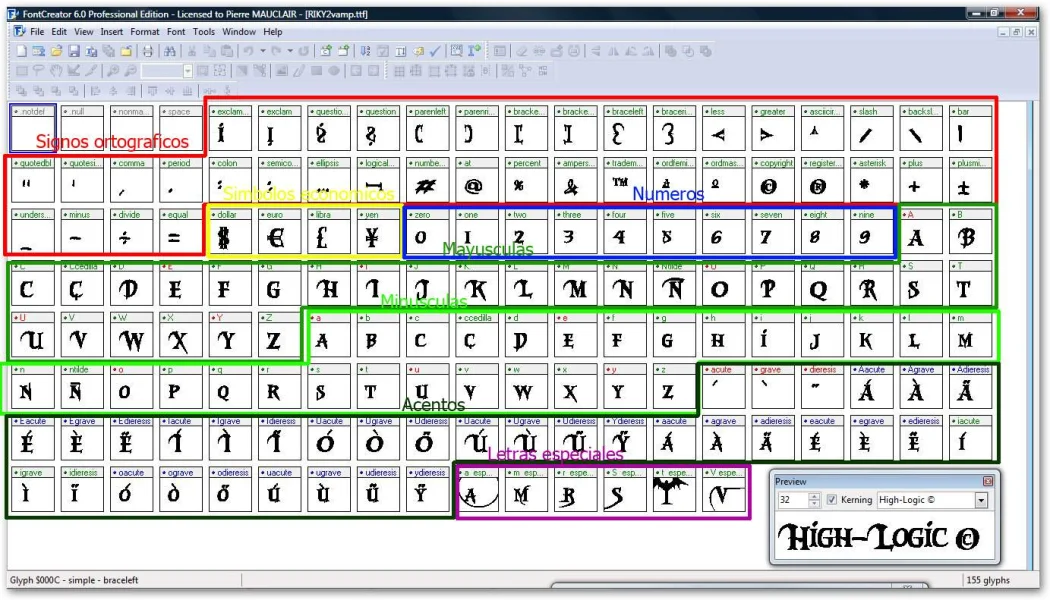The width and height of the screenshot is (1050, 600).
Task: Open the Redo history dropdown arrow
Action: [290, 52]
